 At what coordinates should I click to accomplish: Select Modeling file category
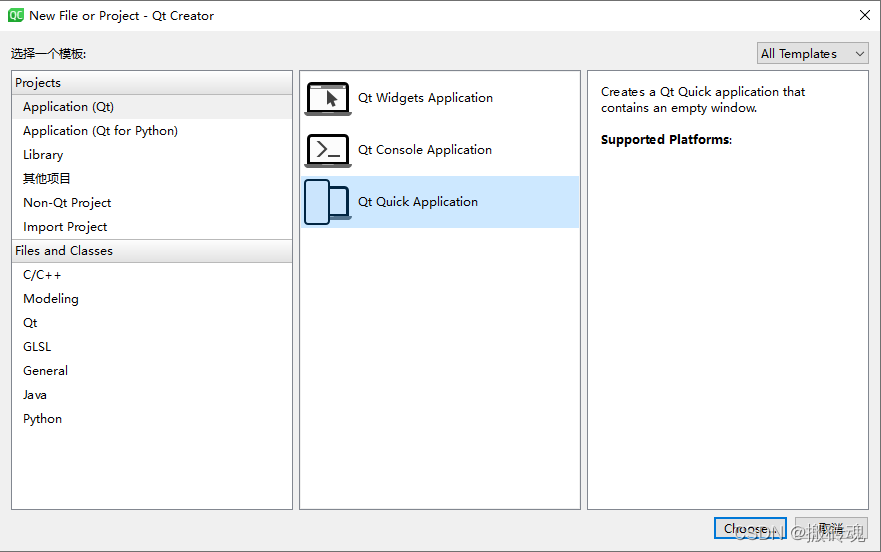(152, 299)
